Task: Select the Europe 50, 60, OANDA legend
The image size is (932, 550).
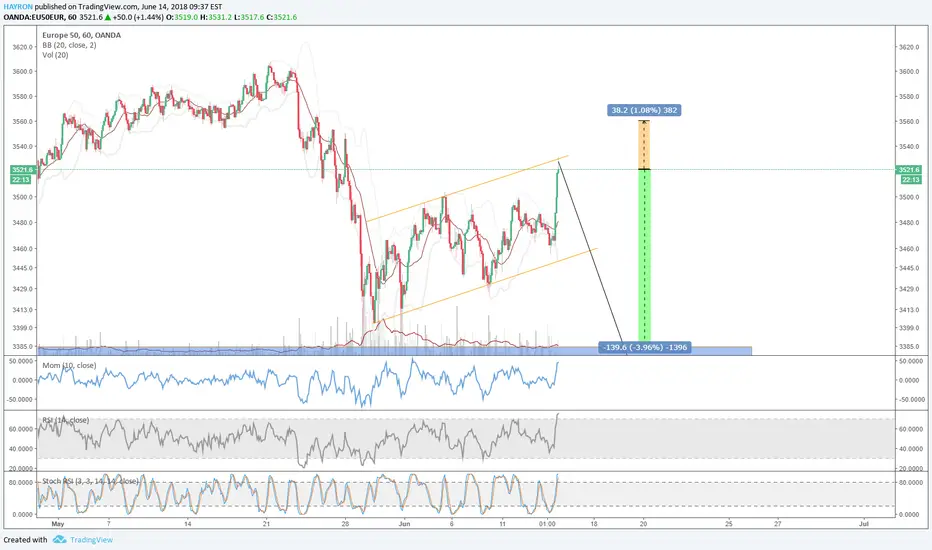Action: click(81, 35)
